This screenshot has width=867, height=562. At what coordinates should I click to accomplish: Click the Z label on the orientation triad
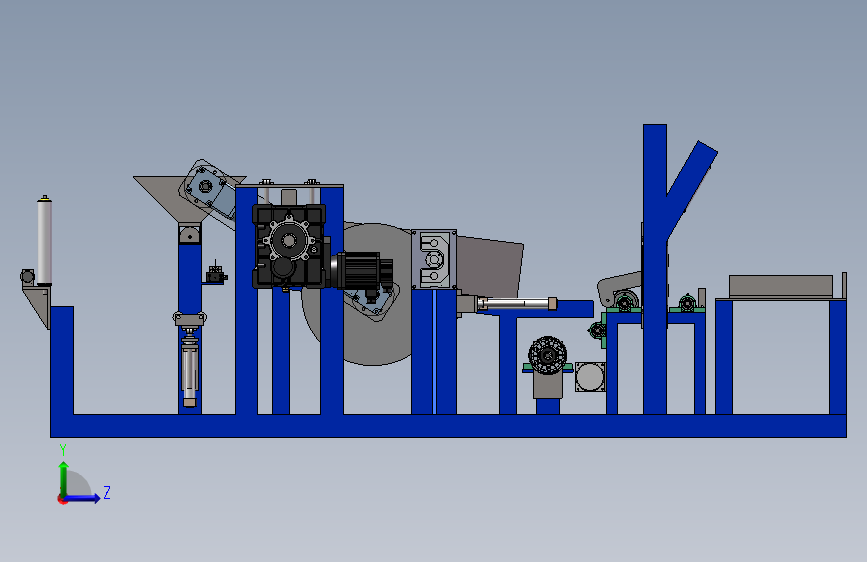coord(107,492)
